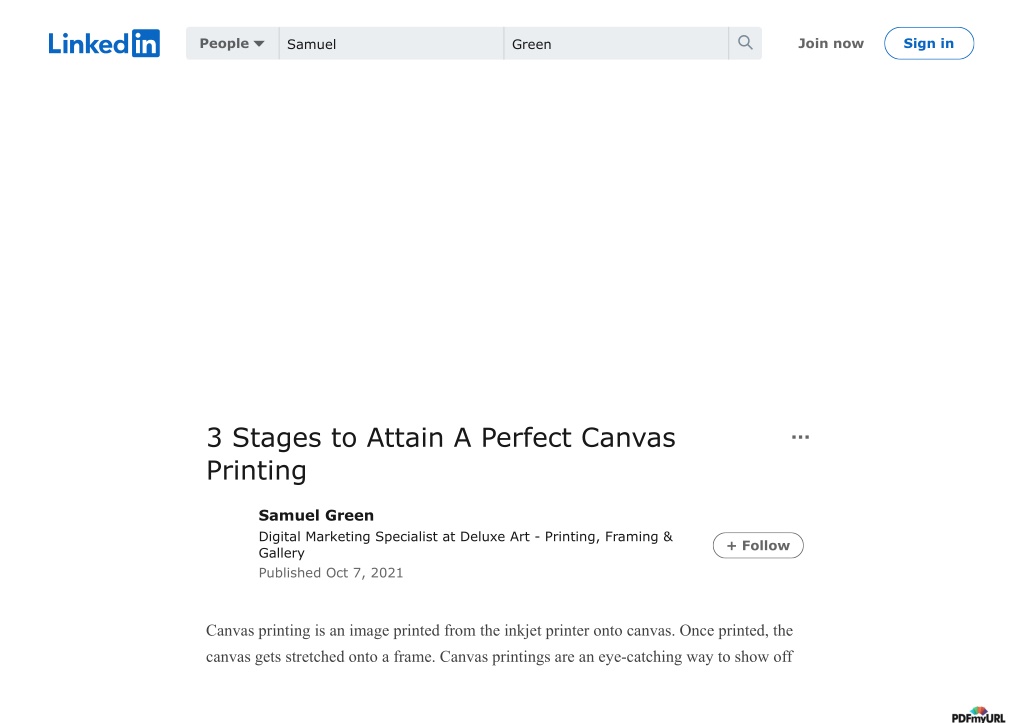Open the People search type dropdown
Image resolution: width=1024 pixels, height=723 pixels.
point(232,43)
